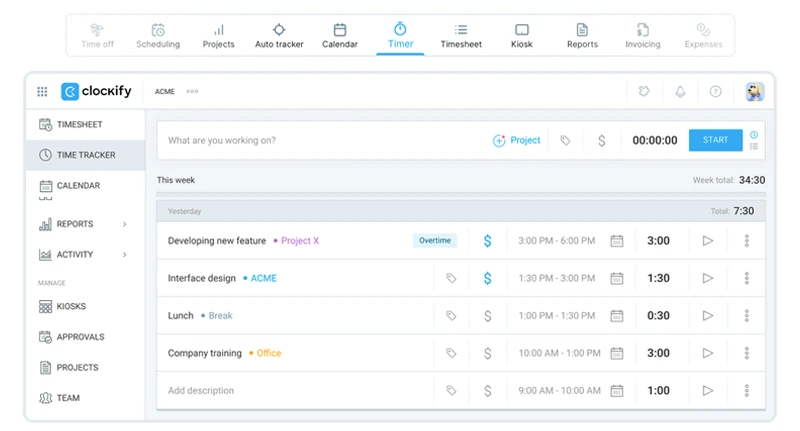Screen dimensions: 800x431
Task: Open more options for Developing new feature
Action: click(746, 241)
